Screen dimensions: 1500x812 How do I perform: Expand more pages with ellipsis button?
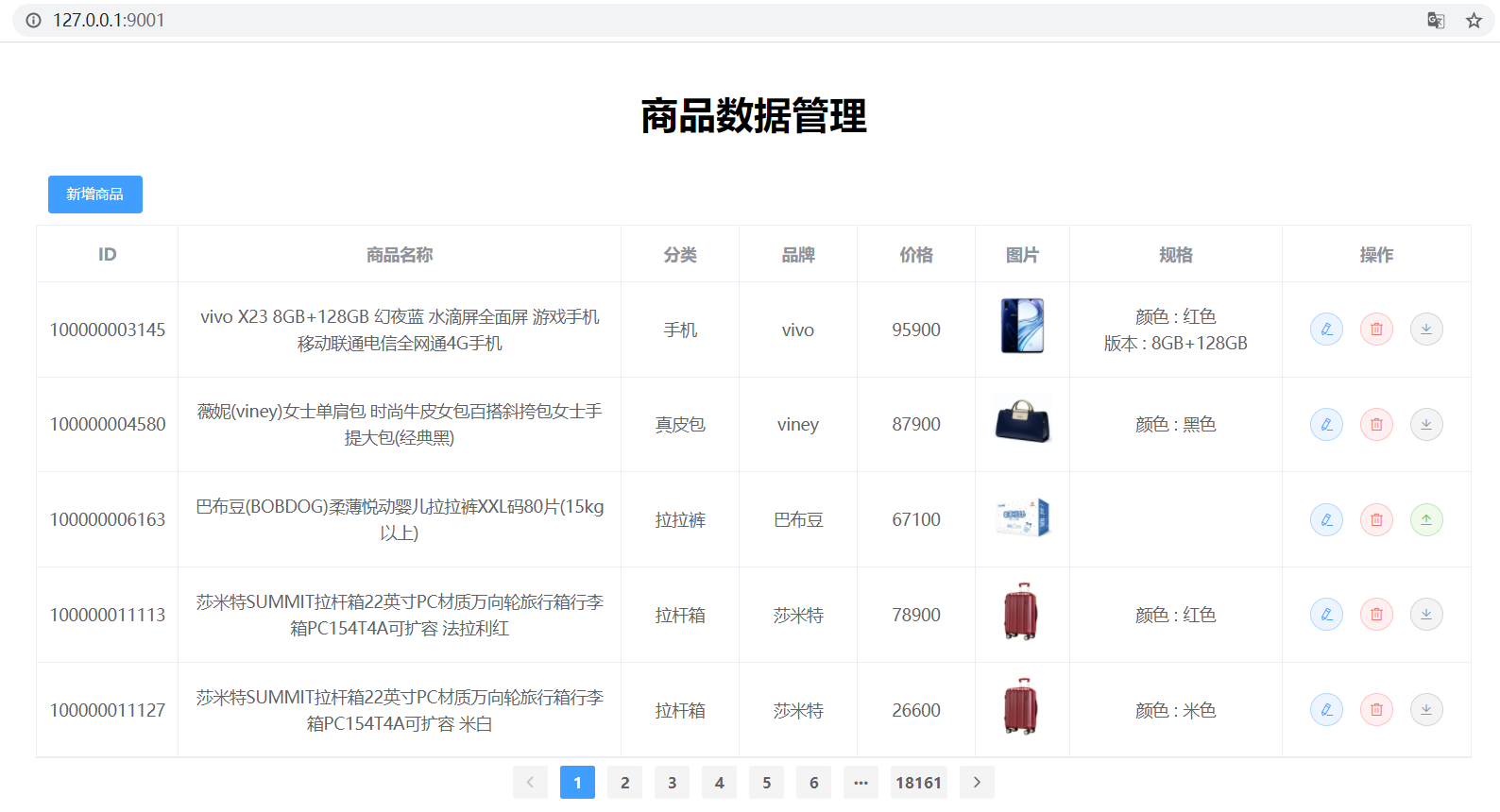[x=861, y=783]
